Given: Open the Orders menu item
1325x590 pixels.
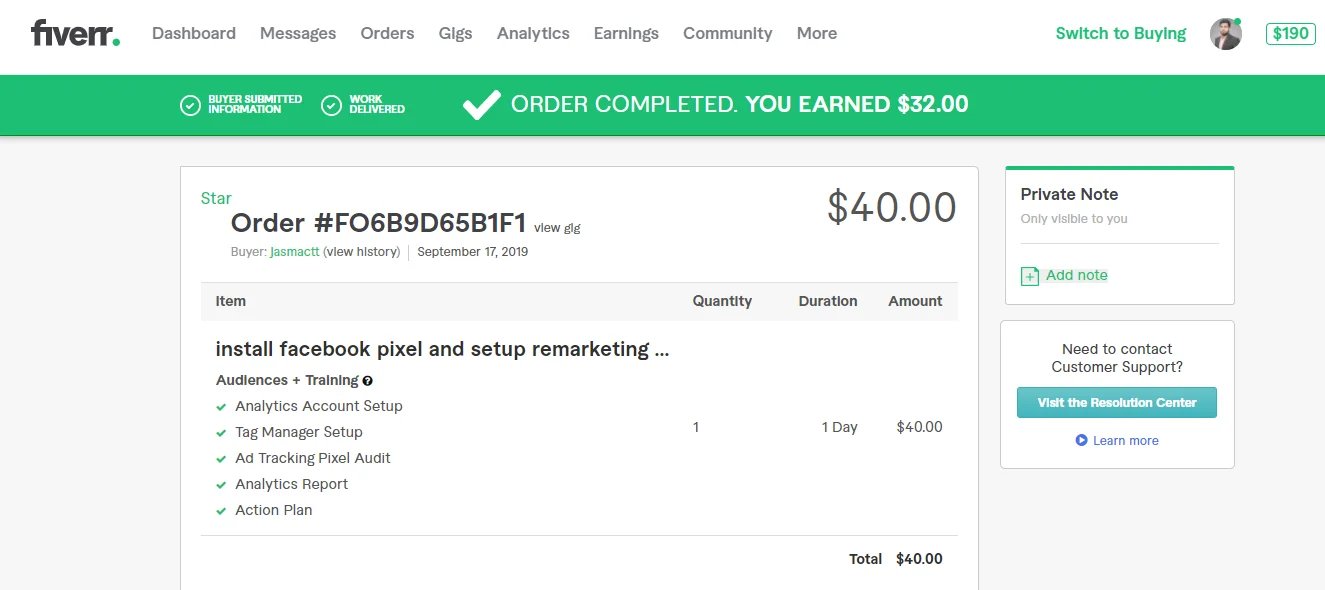Looking at the screenshot, I should (387, 33).
